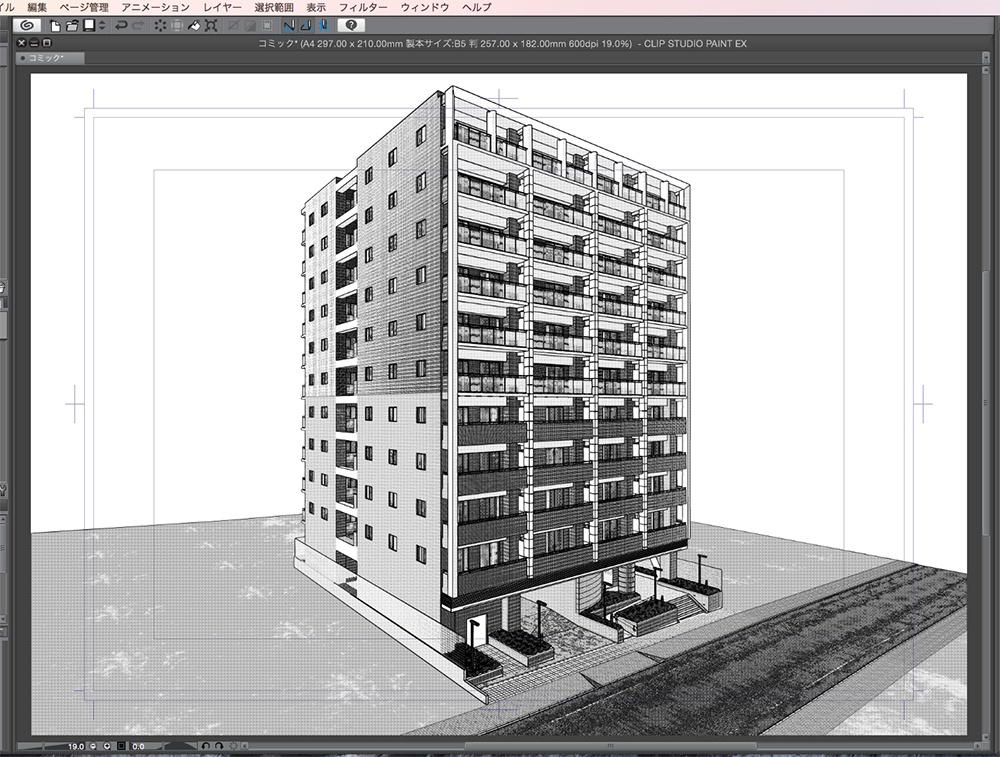Screen dimensions: 1000x757
Task: Click the Deselect icon in the toolbar
Action: pyautogui.click(x=160, y=26)
